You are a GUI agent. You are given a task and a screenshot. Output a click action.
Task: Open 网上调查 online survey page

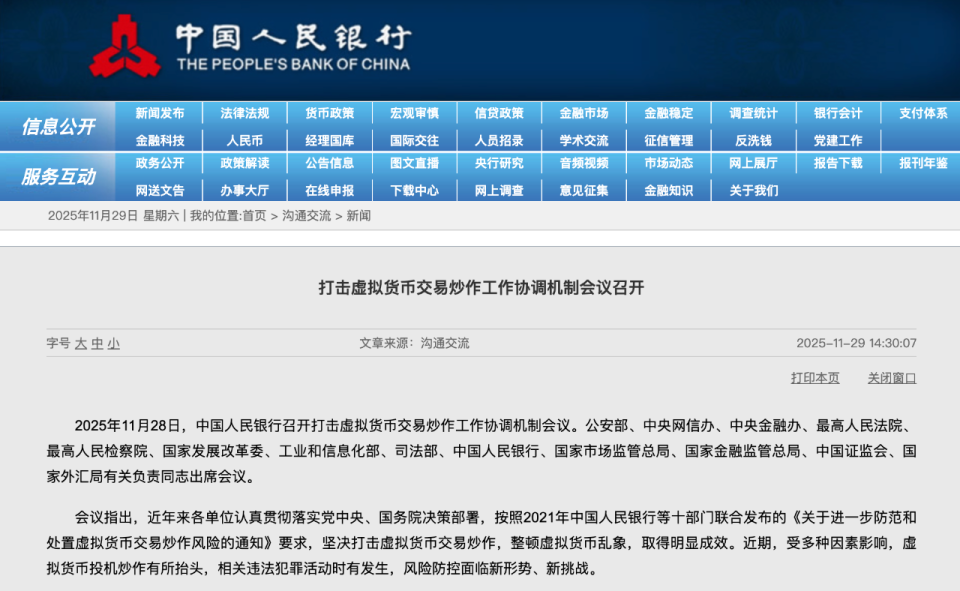tap(500, 188)
